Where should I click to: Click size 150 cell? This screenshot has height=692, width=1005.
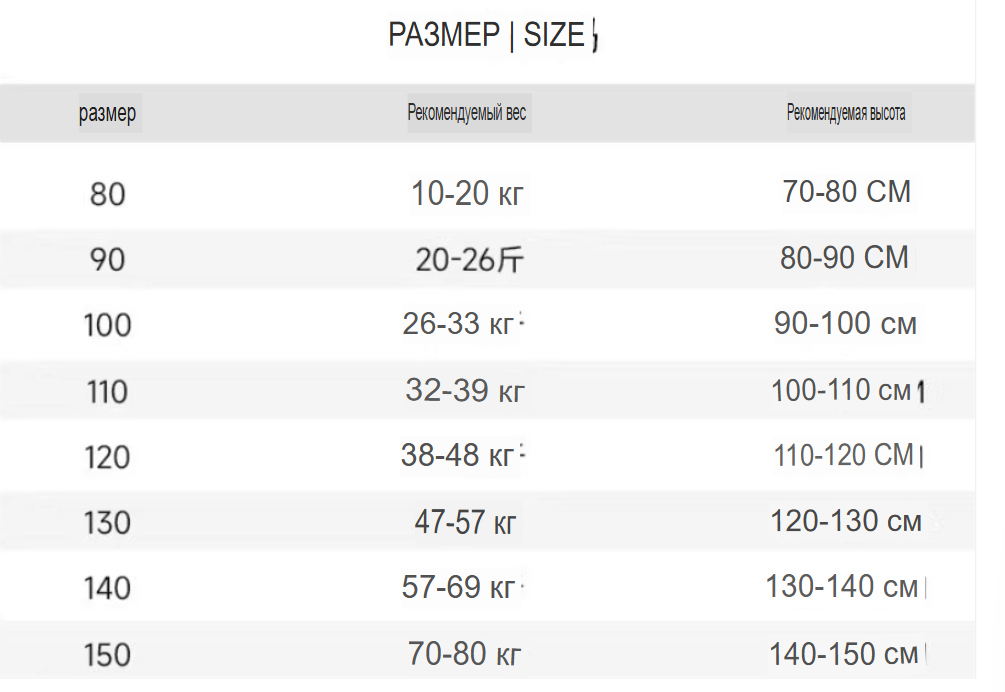click(x=108, y=655)
